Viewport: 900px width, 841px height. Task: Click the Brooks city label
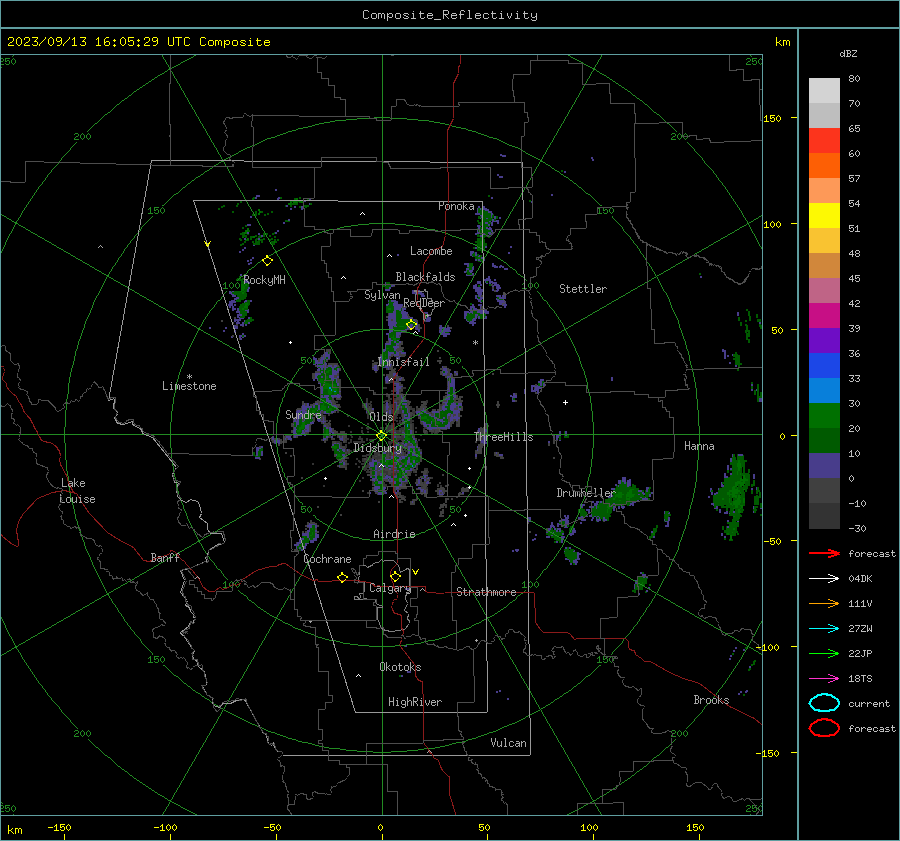point(711,700)
